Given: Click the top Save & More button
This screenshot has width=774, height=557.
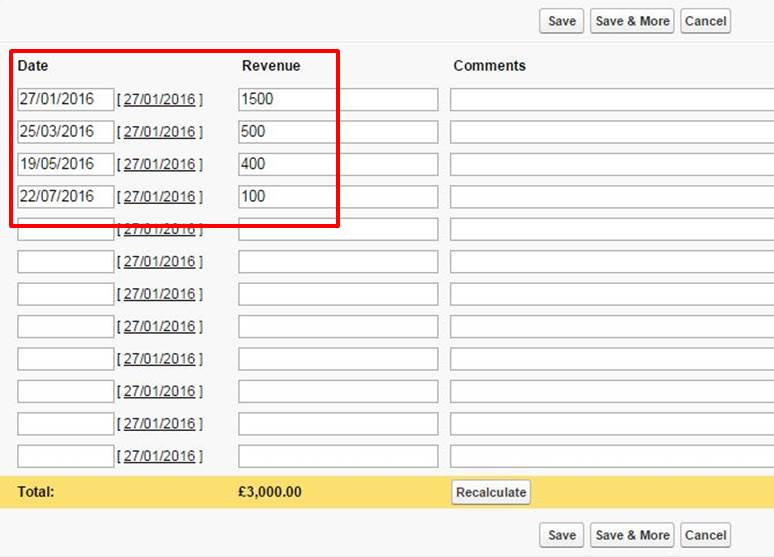Looking at the screenshot, I should coord(632,21).
